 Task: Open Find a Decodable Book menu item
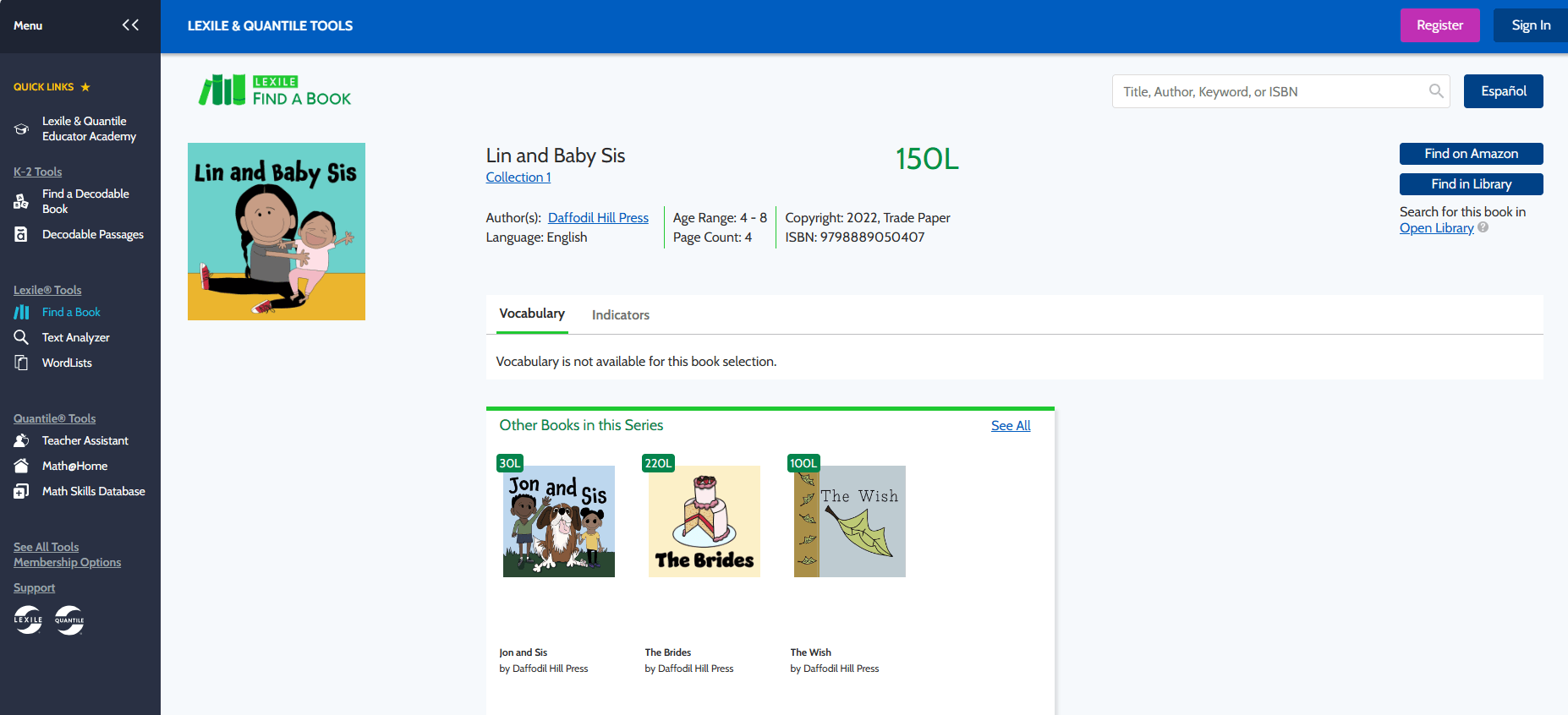pyautogui.click(x=85, y=201)
